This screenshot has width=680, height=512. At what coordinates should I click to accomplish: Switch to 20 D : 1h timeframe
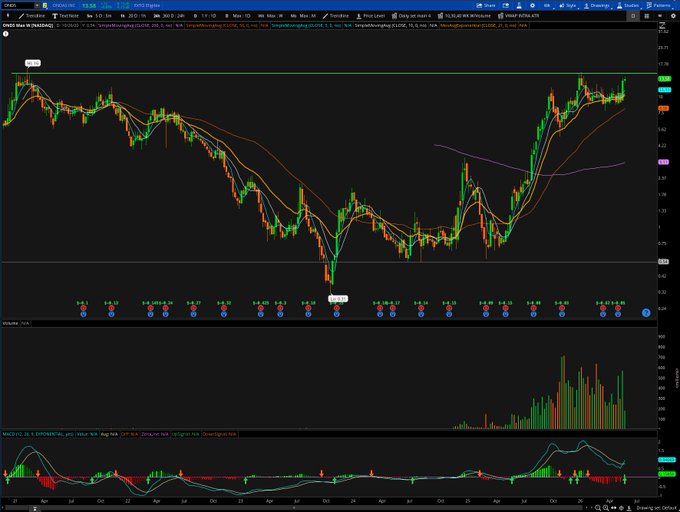point(132,16)
